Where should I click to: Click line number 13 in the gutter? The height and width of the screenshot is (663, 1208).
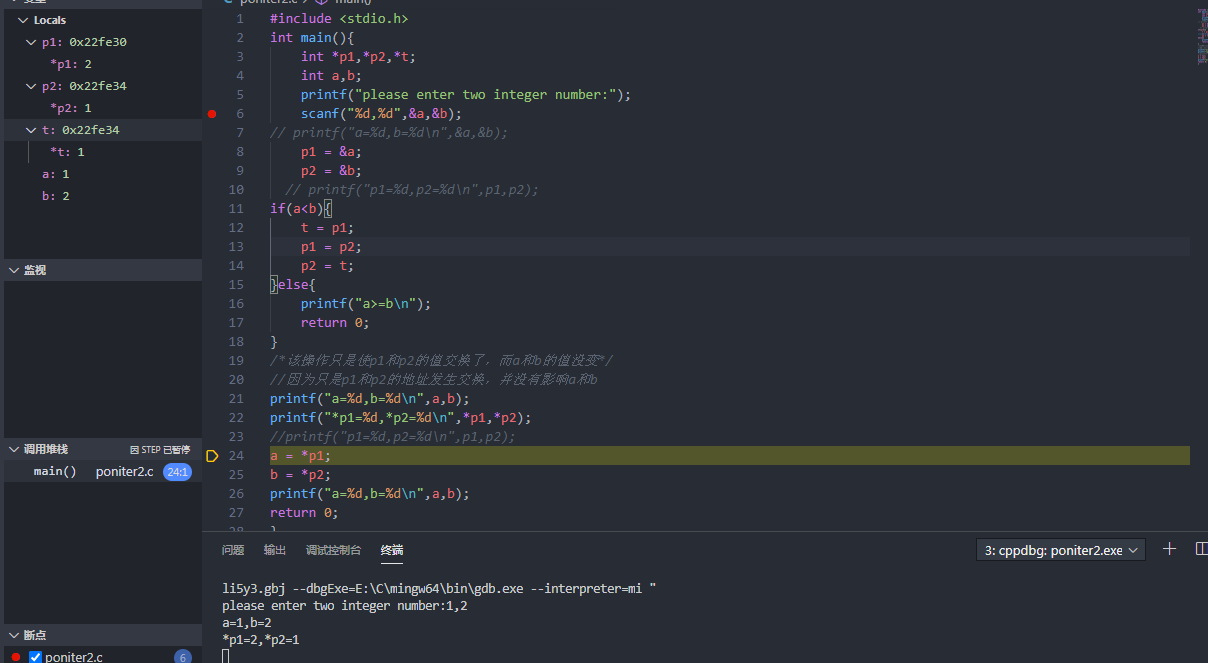(x=236, y=247)
